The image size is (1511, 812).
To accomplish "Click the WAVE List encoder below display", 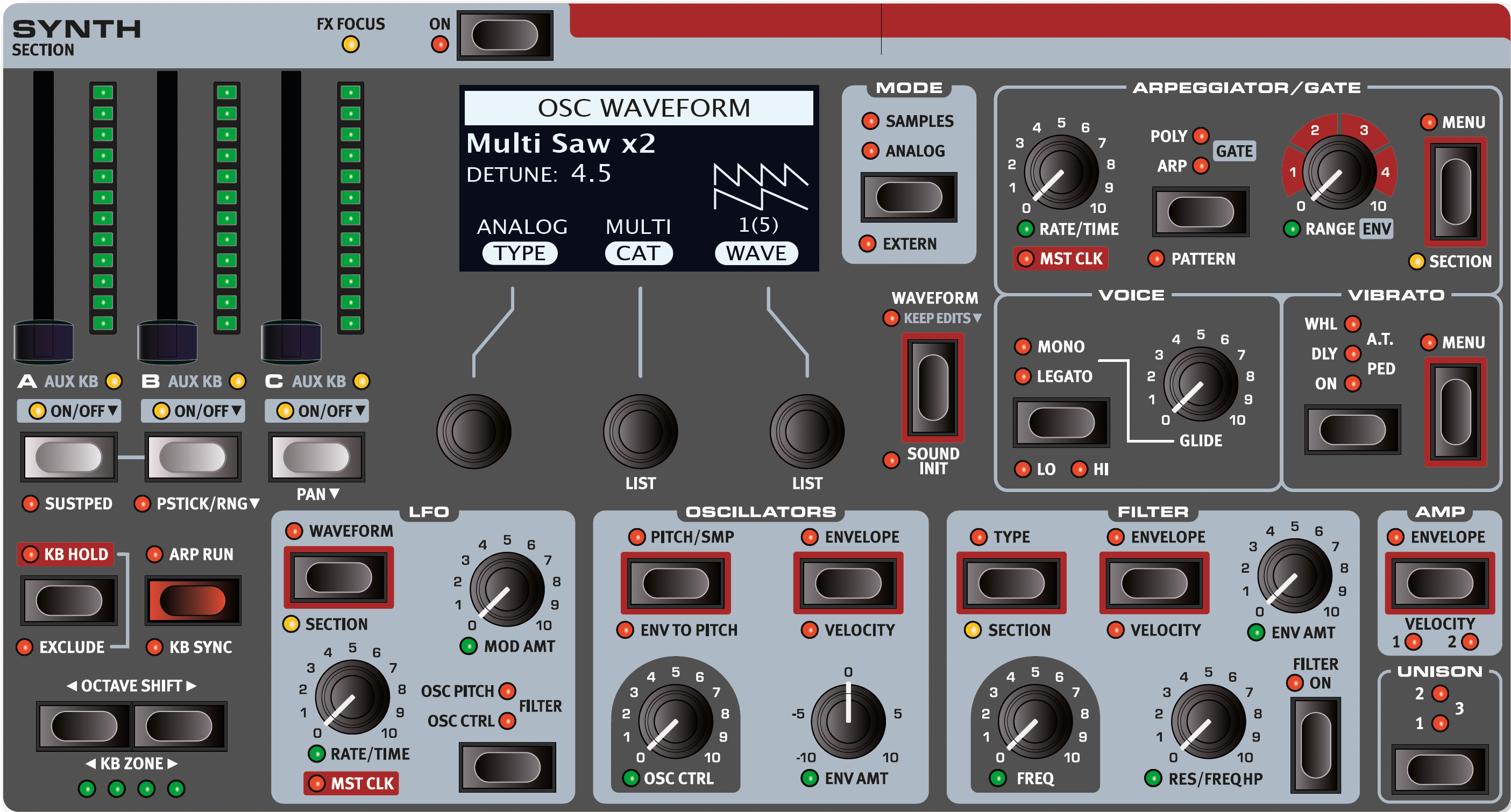I will tap(807, 431).
